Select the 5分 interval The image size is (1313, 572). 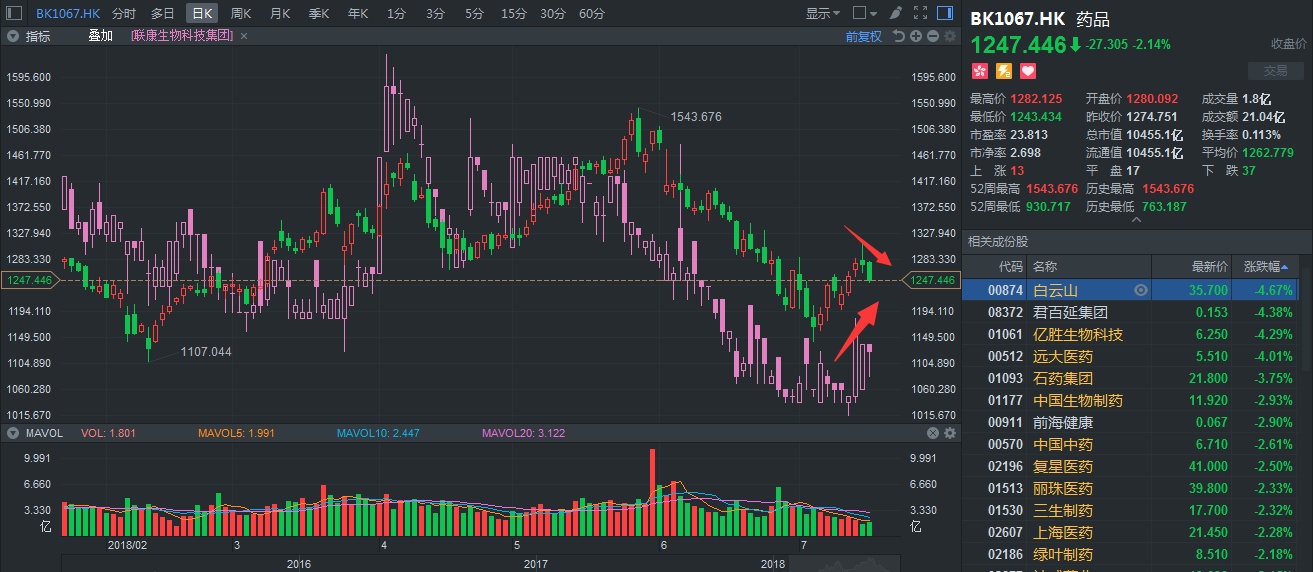coord(474,14)
